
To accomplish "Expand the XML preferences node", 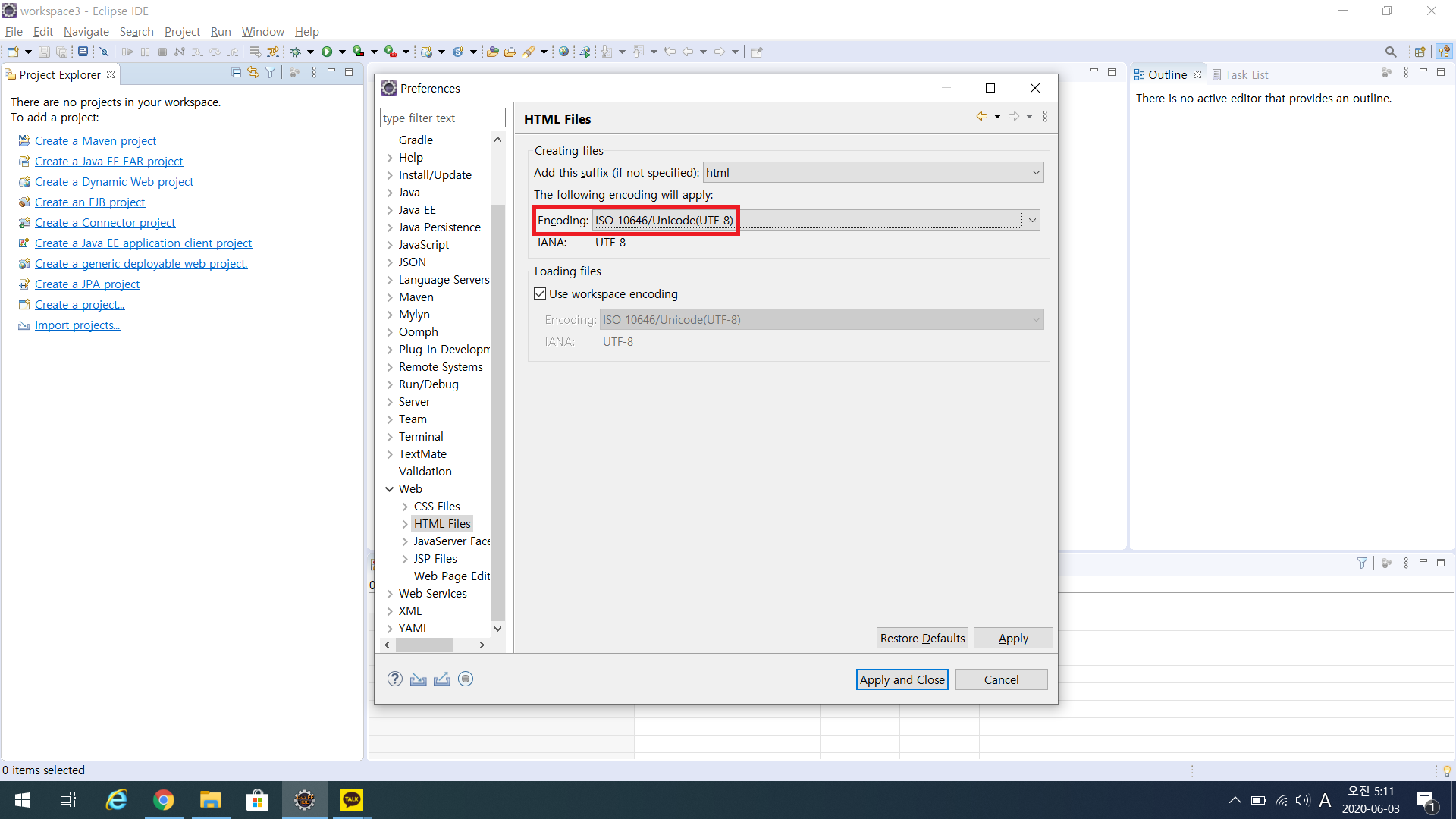I will [x=390, y=611].
